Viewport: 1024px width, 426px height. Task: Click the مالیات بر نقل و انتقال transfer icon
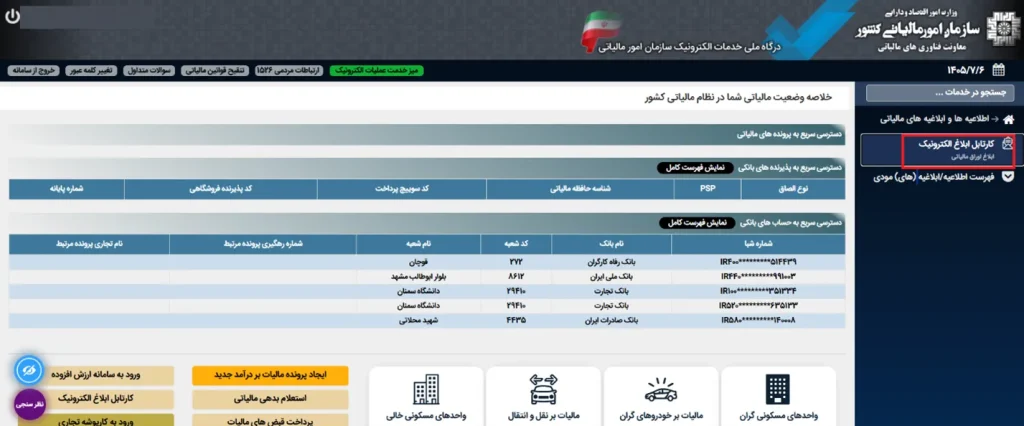click(x=543, y=390)
